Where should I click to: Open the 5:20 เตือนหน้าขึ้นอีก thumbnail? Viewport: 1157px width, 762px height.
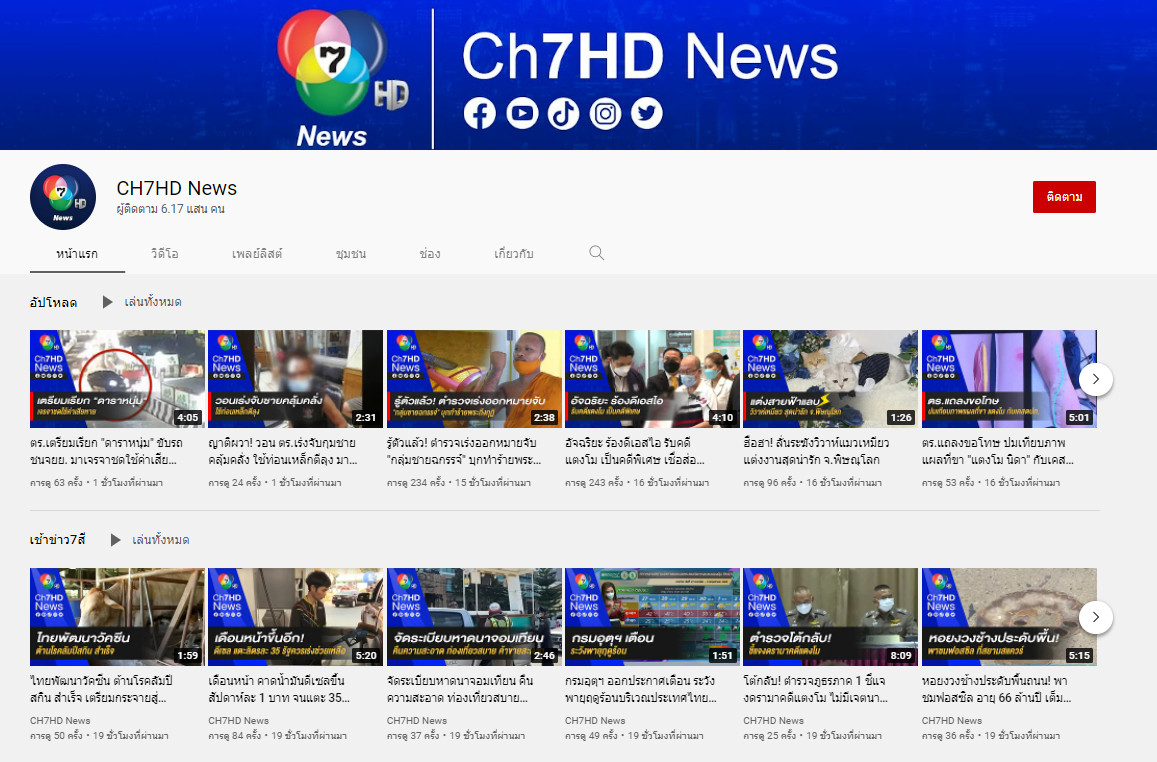click(295, 617)
